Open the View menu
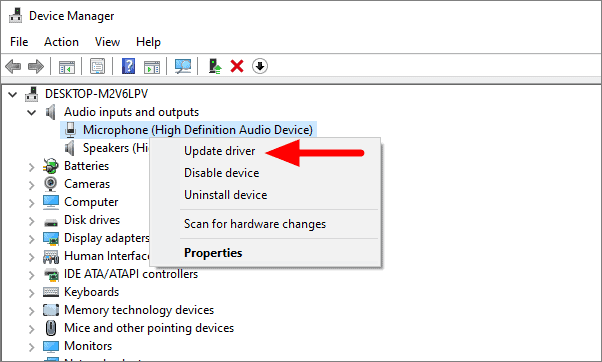Screen dimensions: 602x362 pyautogui.click(x=108, y=41)
